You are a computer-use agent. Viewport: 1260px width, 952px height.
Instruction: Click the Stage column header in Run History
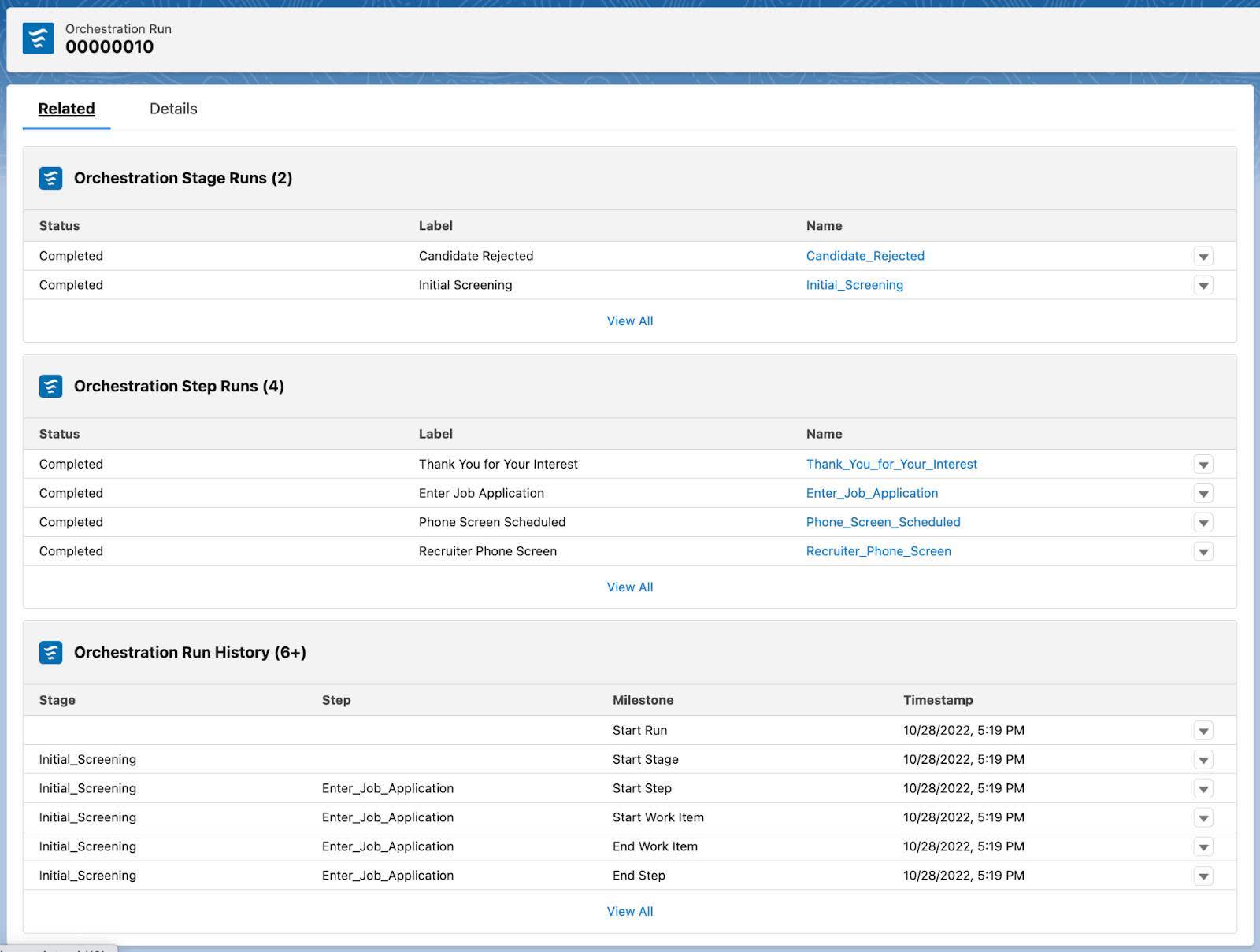(57, 700)
